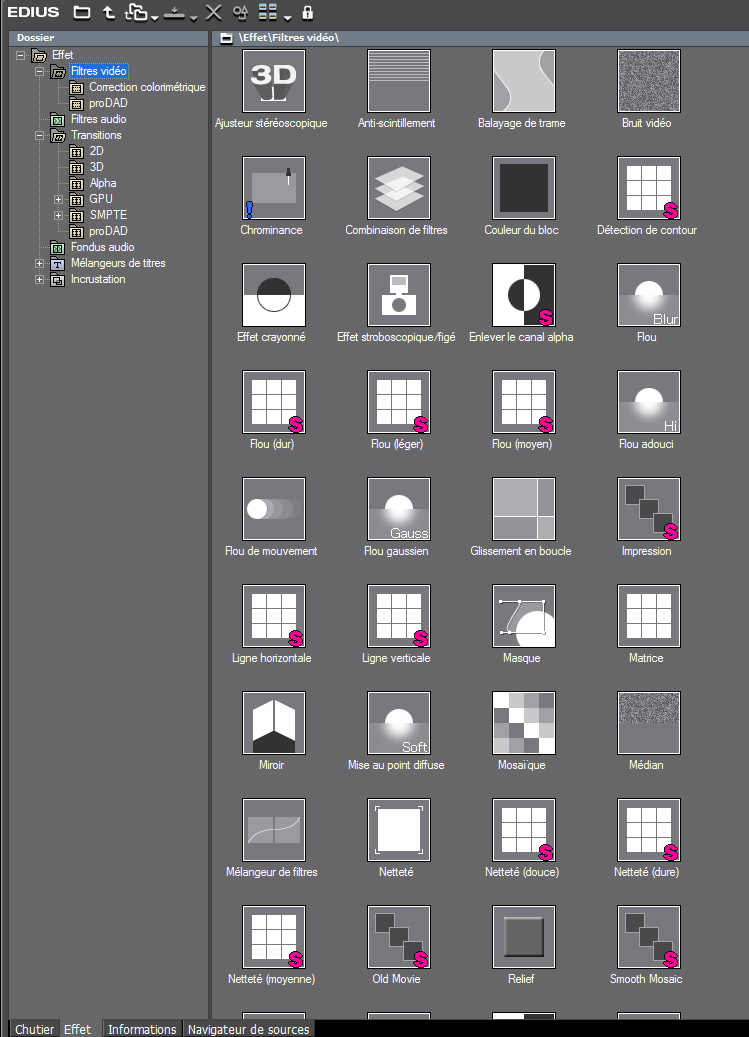Pick the Miroir filter icon
749x1037 pixels.
pyautogui.click(x=274, y=724)
